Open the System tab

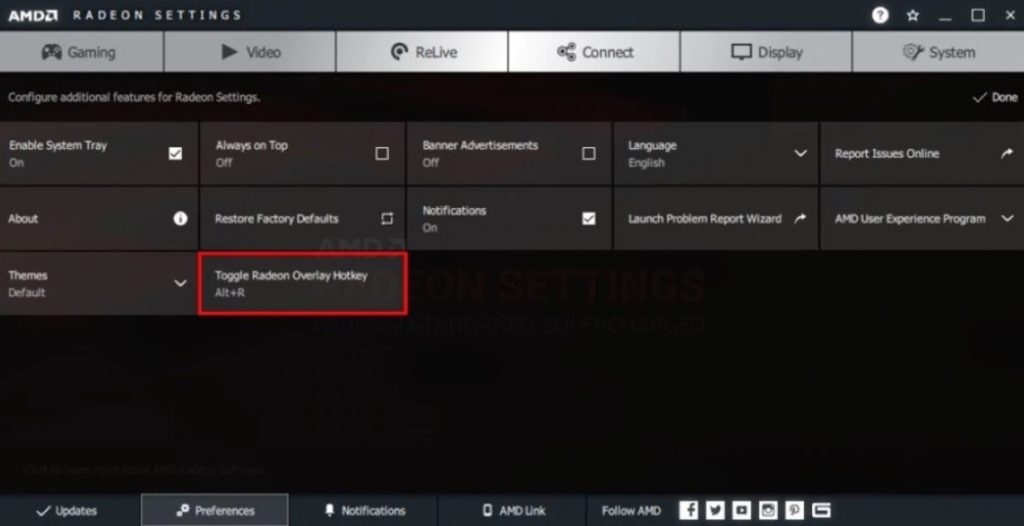click(x=938, y=52)
